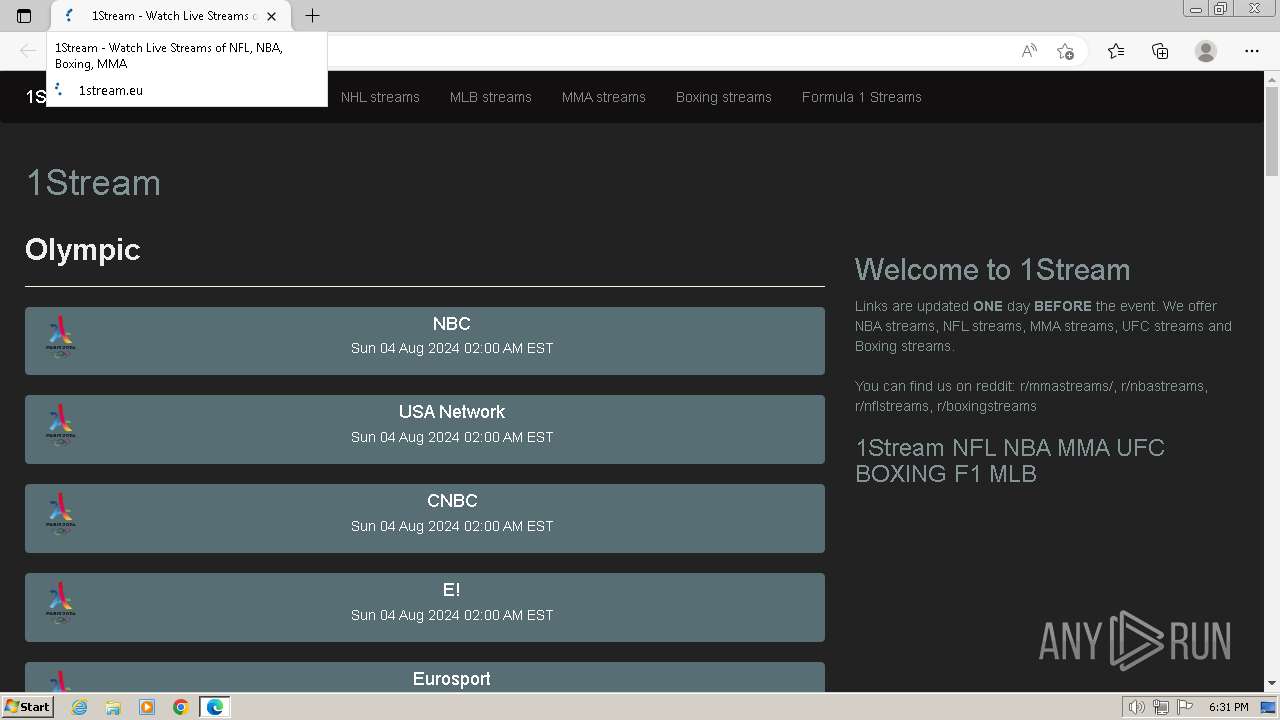Image resolution: width=1280 pixels, height=720 pixels.
Task: Open the Action Center flag icon
Action: tap(1185, 707)
